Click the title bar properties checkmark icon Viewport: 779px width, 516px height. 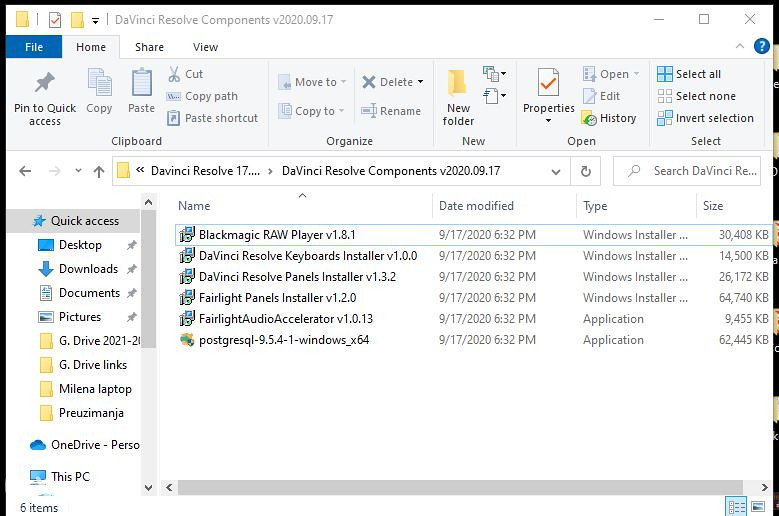click(x=55, y=20)
